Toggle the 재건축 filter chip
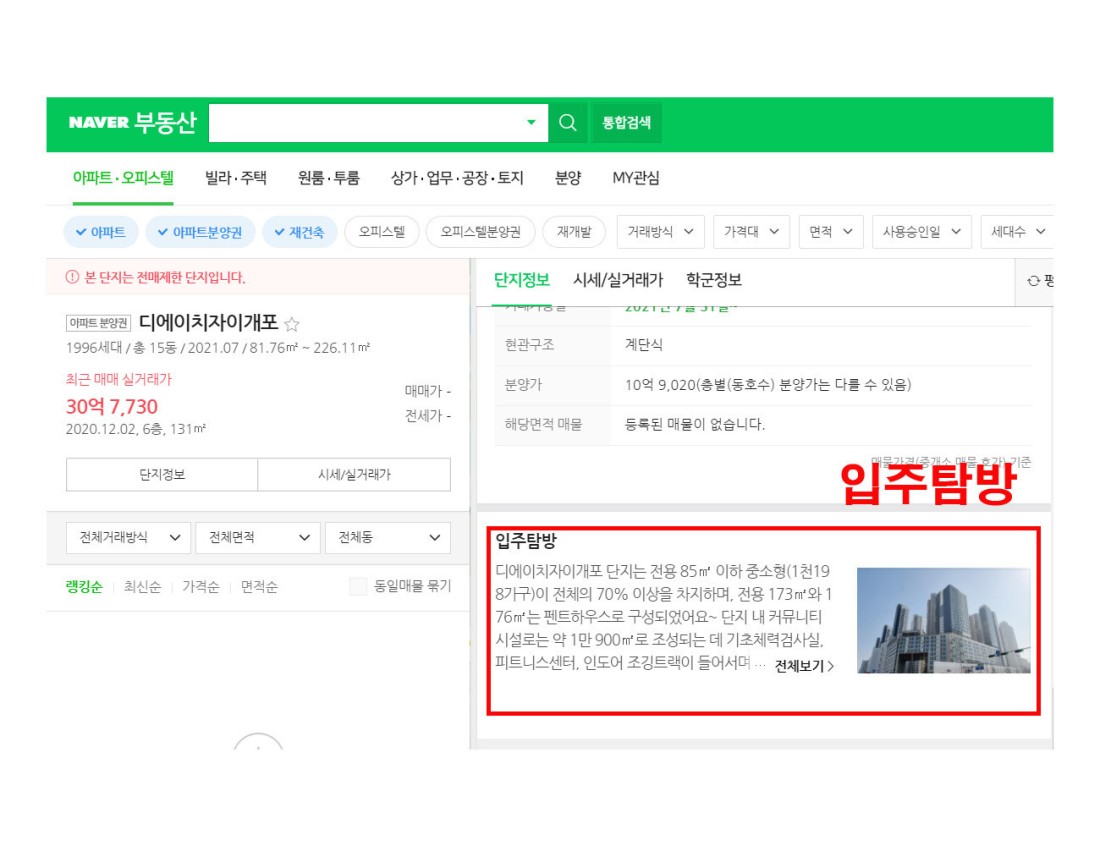Image resolution: width=1100 pixels, height=846 pixels. 300,232
